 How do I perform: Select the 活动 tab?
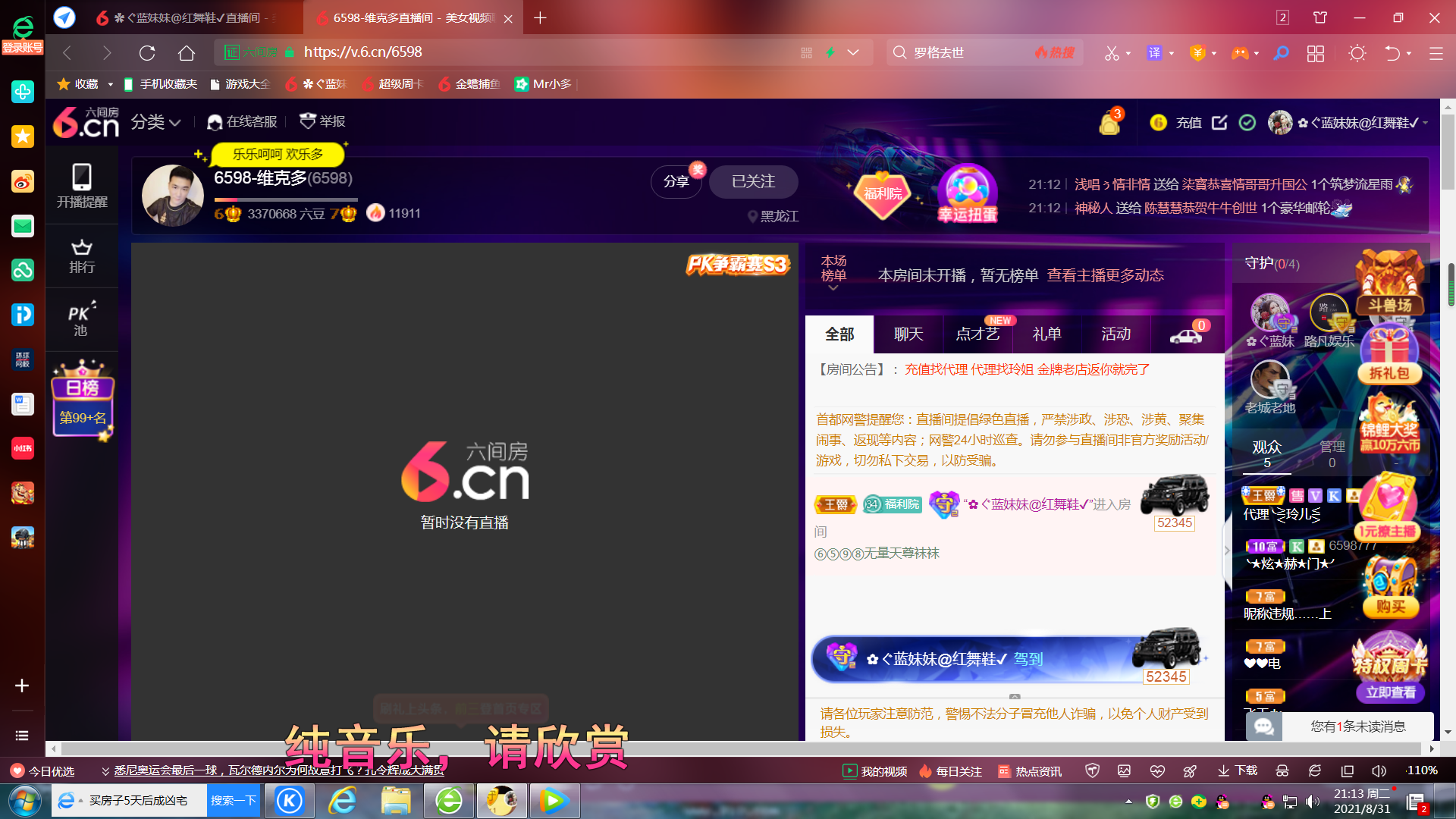[1116, 334]
